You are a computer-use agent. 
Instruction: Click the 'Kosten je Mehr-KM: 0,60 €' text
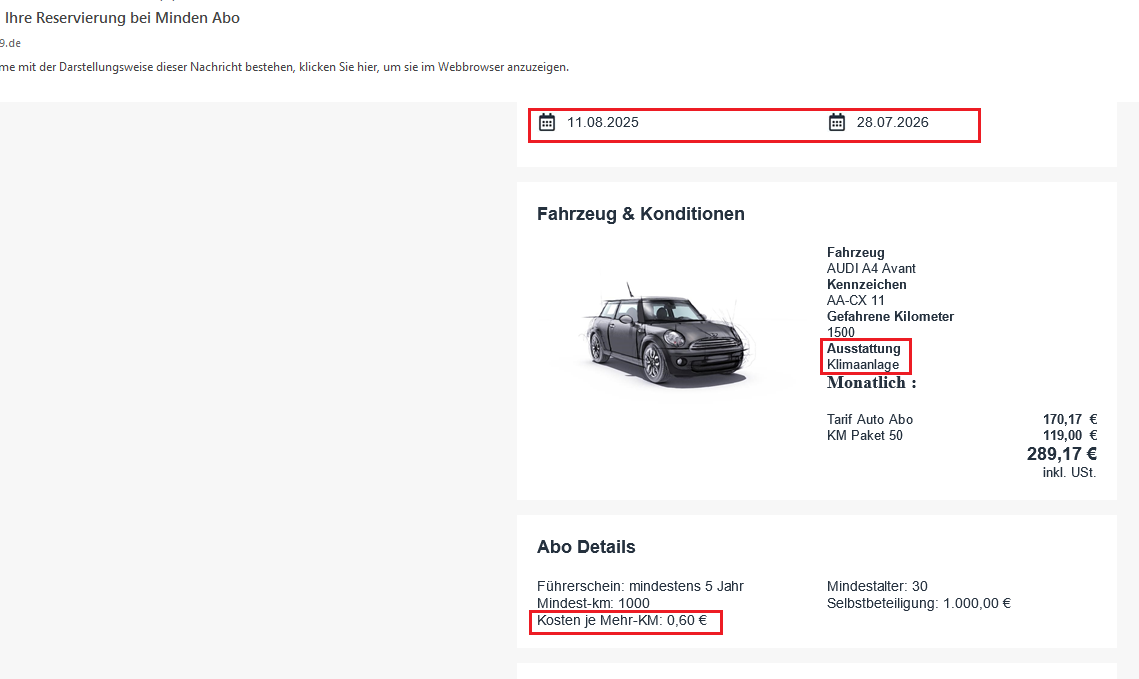(622, 621)
